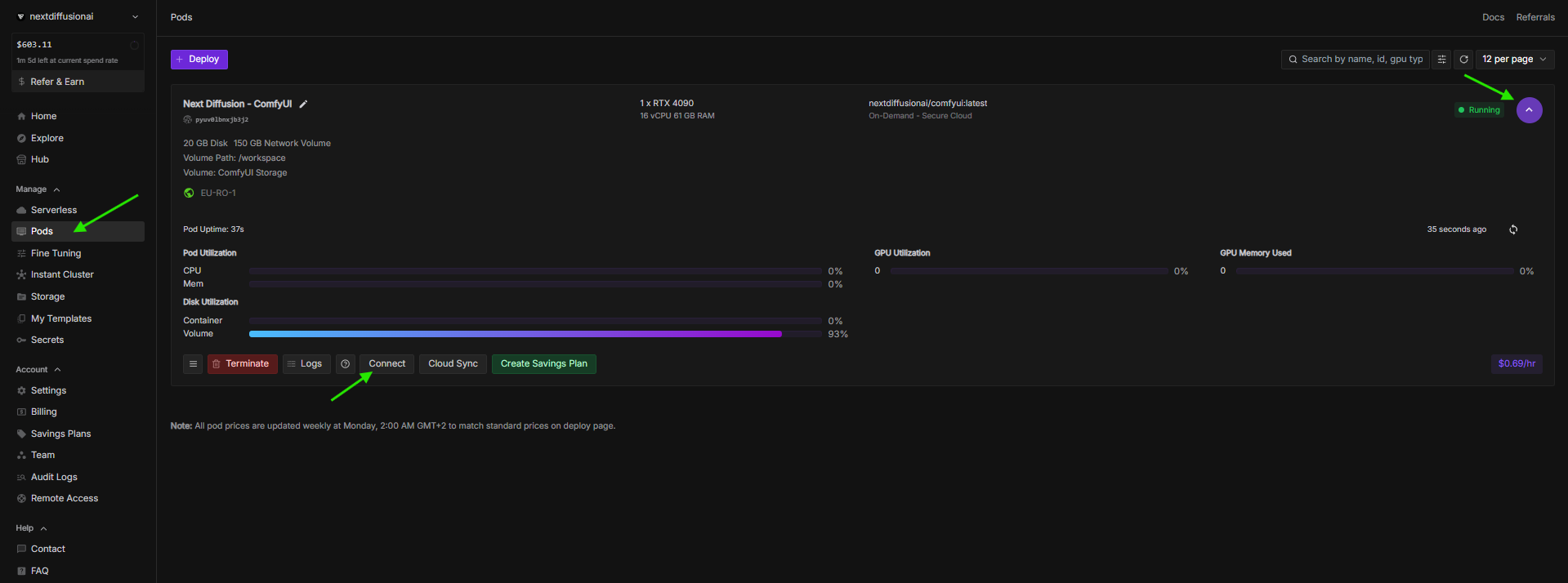This screenshot has width=1568, height=583.
Task: Click the image name nextdiffusionai/comfyui:latest
Action: point(927,104)
